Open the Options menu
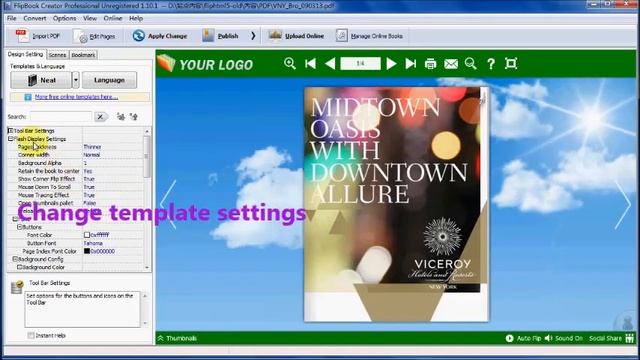 coord(64,18)
